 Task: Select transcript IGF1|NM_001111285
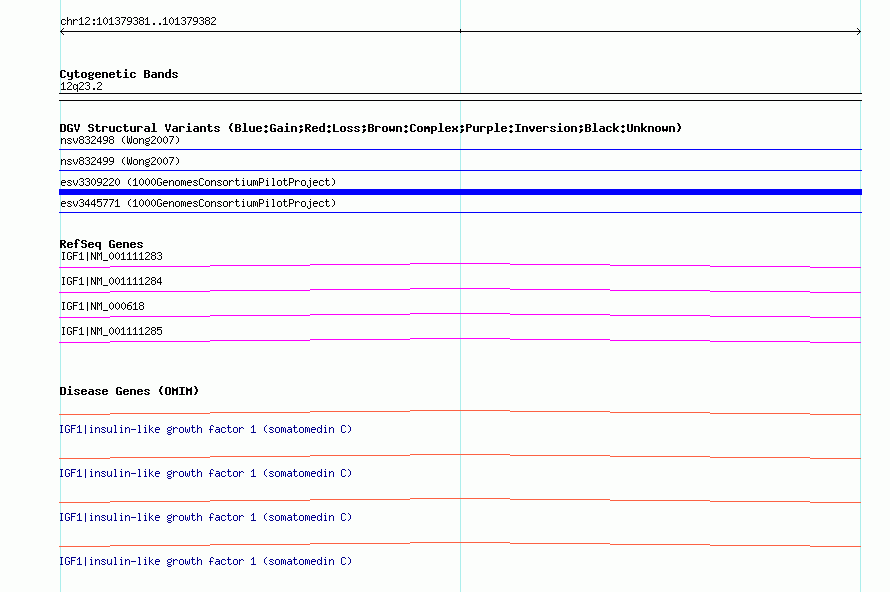click(x=111, y=331)
